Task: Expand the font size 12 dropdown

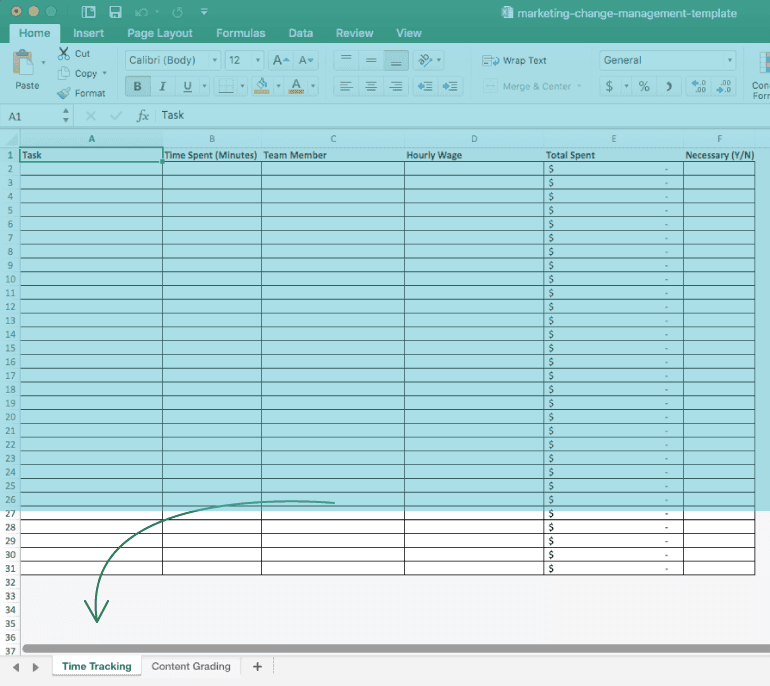Action: pyautogui.click(x=244, y=60)
